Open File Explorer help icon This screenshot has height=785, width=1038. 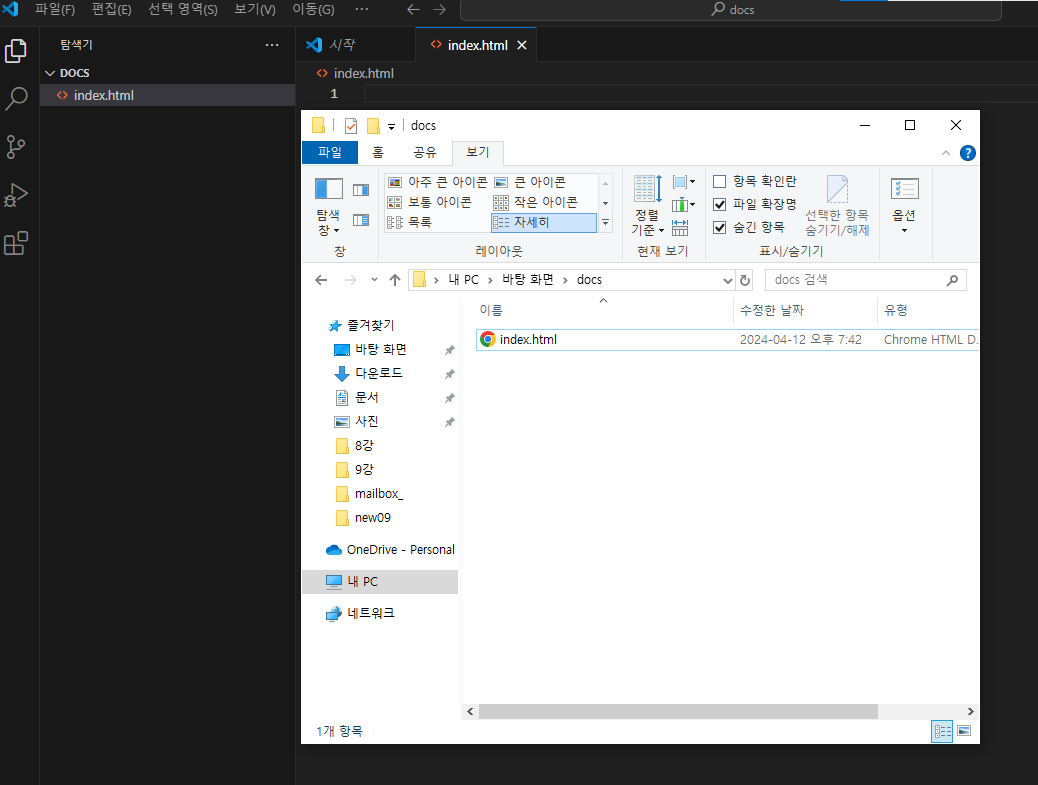pyautogui.click(x=968, y=154)
